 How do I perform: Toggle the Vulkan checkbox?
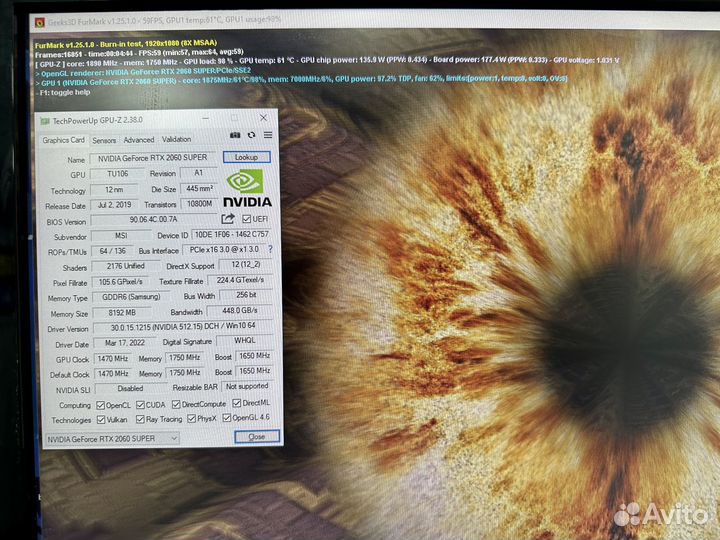[x=101, y=420]
